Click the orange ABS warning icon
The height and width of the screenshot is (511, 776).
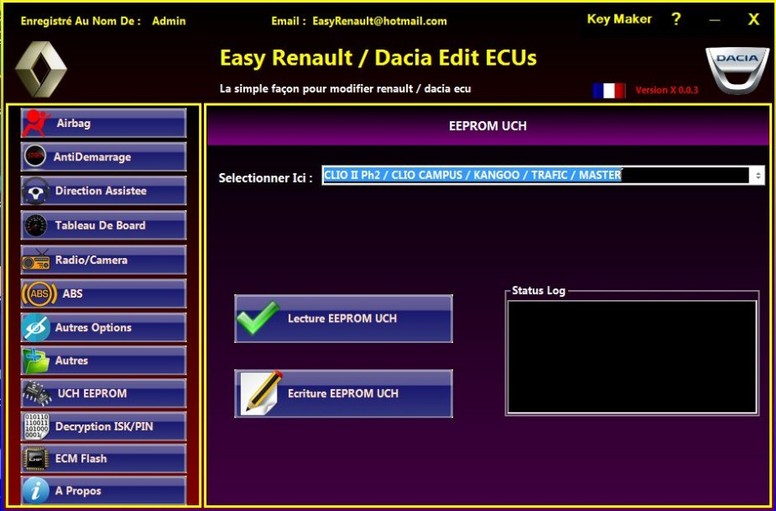[39, 294]
